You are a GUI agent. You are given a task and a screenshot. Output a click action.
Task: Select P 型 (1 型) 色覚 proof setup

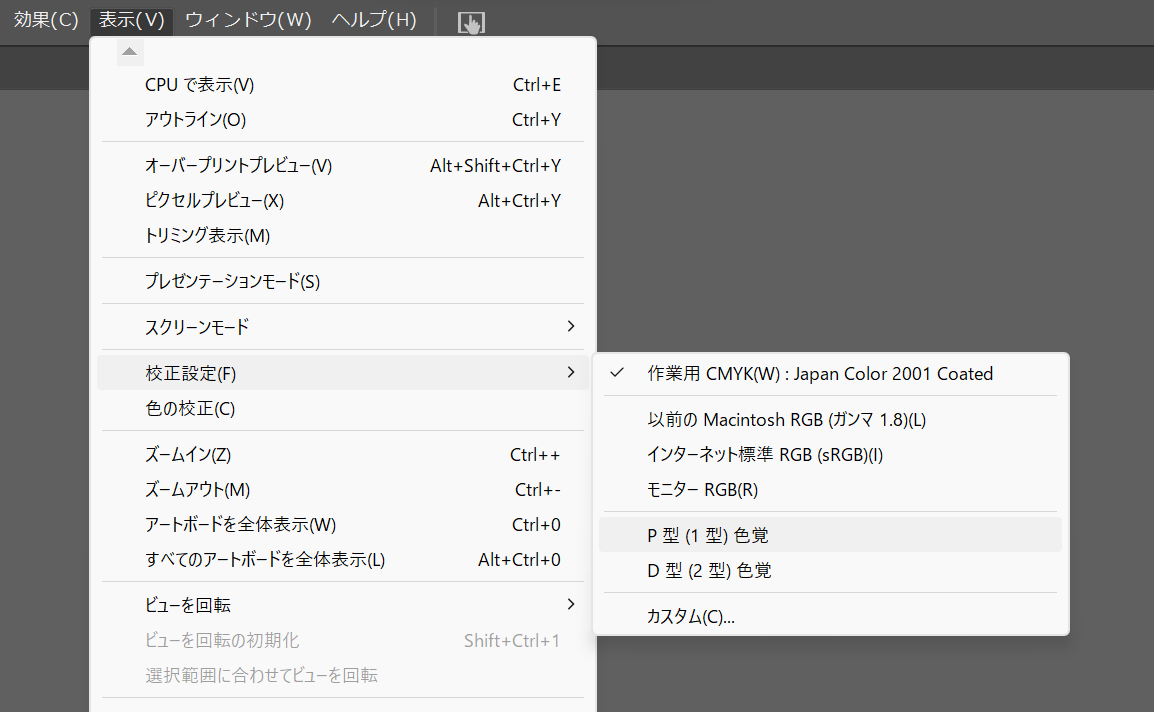click(708, 535)
